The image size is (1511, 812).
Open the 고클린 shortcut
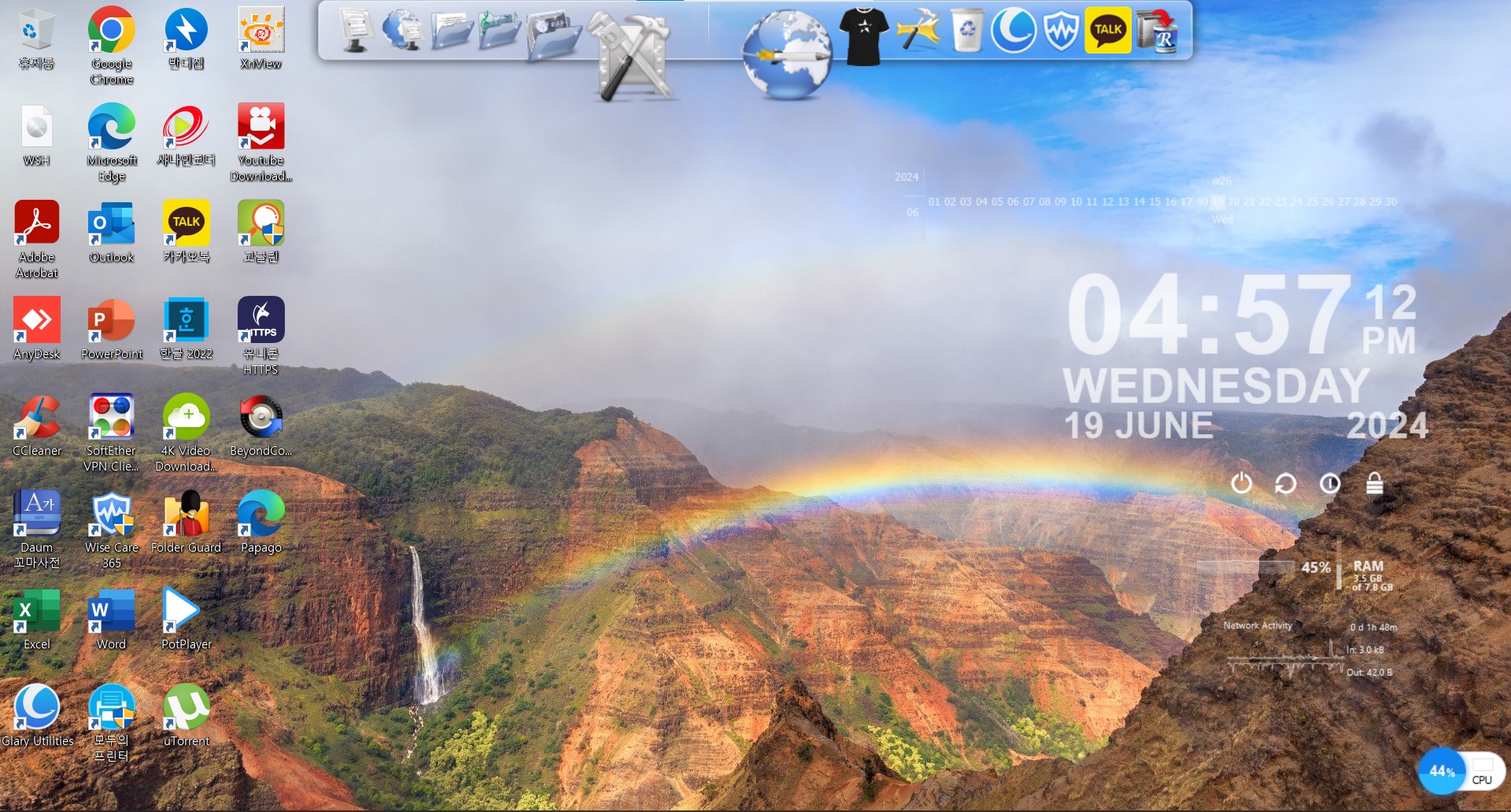click(261, 232)
